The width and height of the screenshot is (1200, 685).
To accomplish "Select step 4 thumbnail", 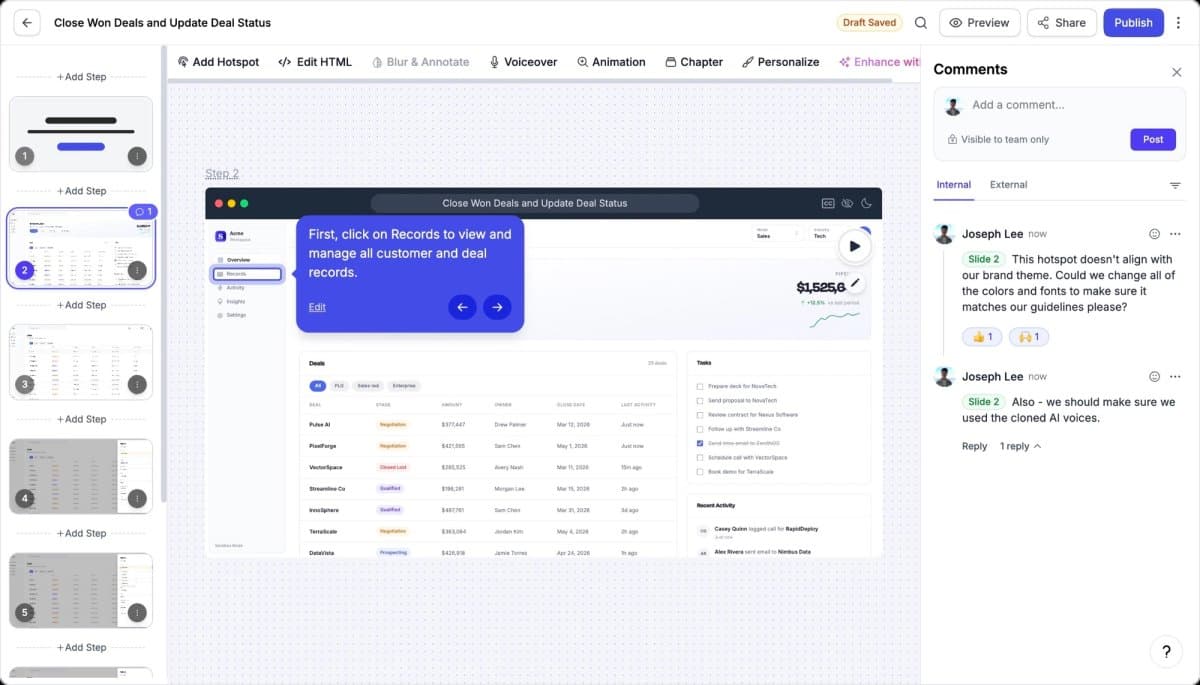I will [81, 476].
